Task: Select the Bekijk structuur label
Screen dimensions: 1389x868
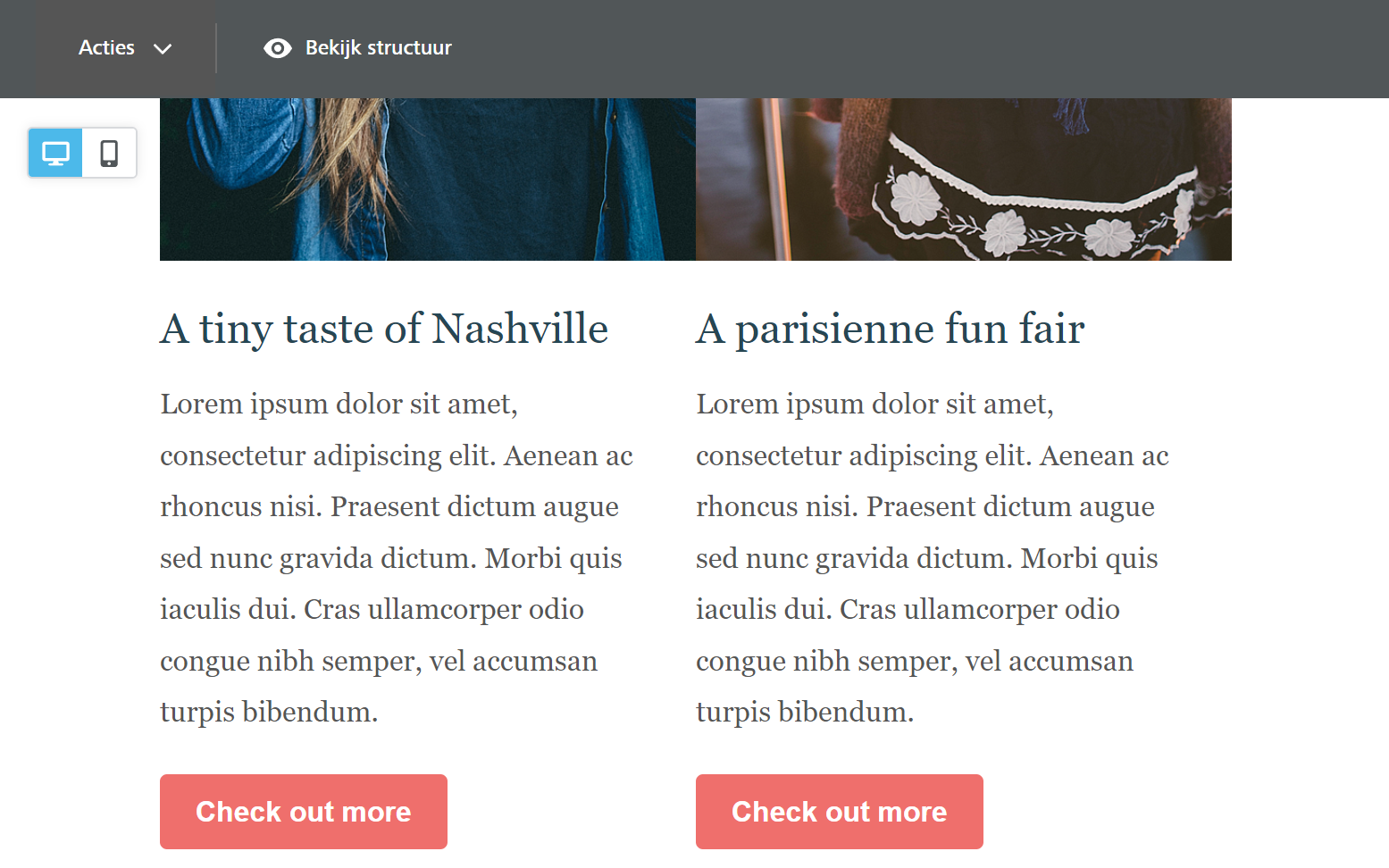Action: (378, 48)
